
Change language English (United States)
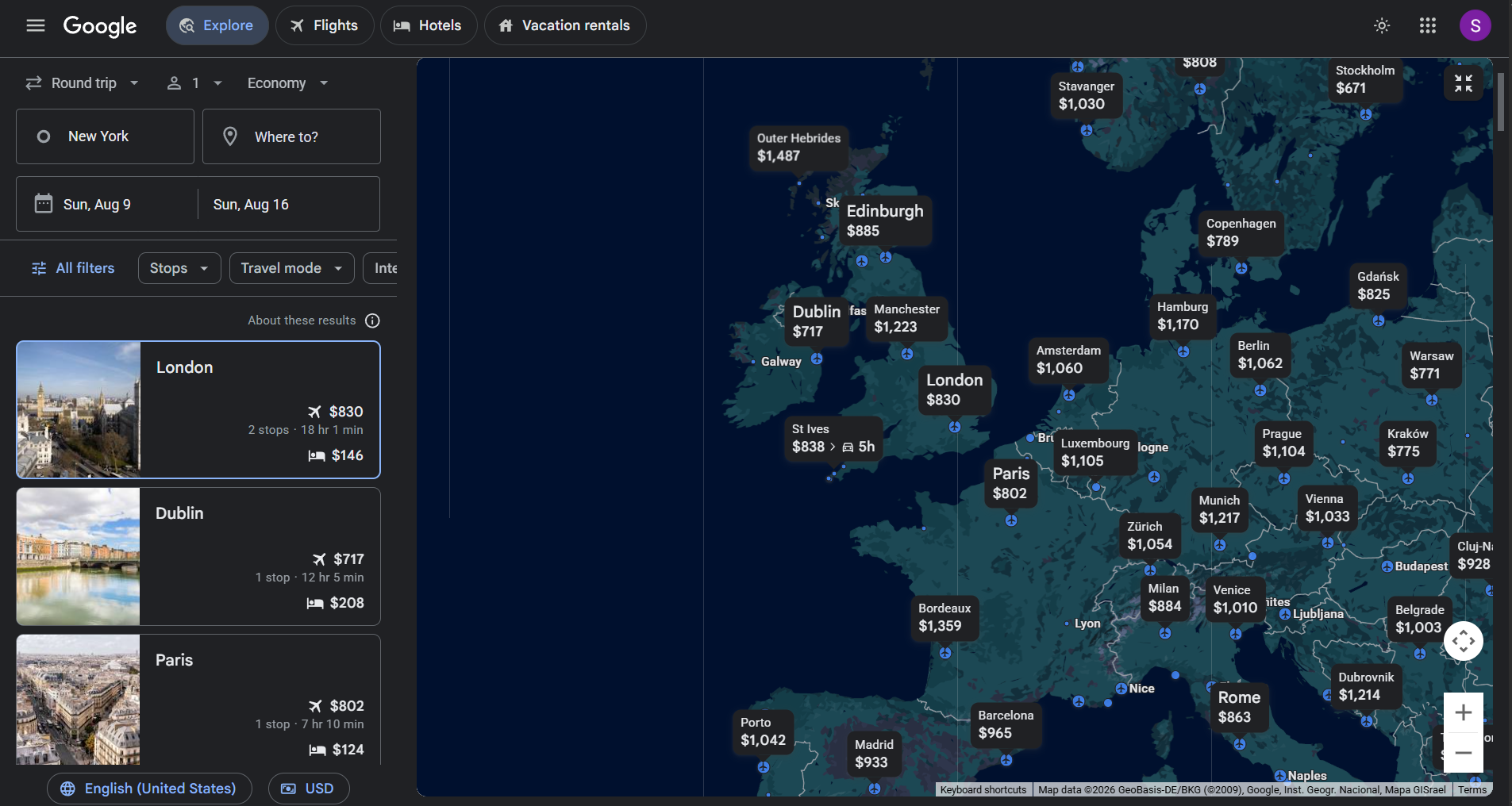pyautogui.click(x=149, y=789)
